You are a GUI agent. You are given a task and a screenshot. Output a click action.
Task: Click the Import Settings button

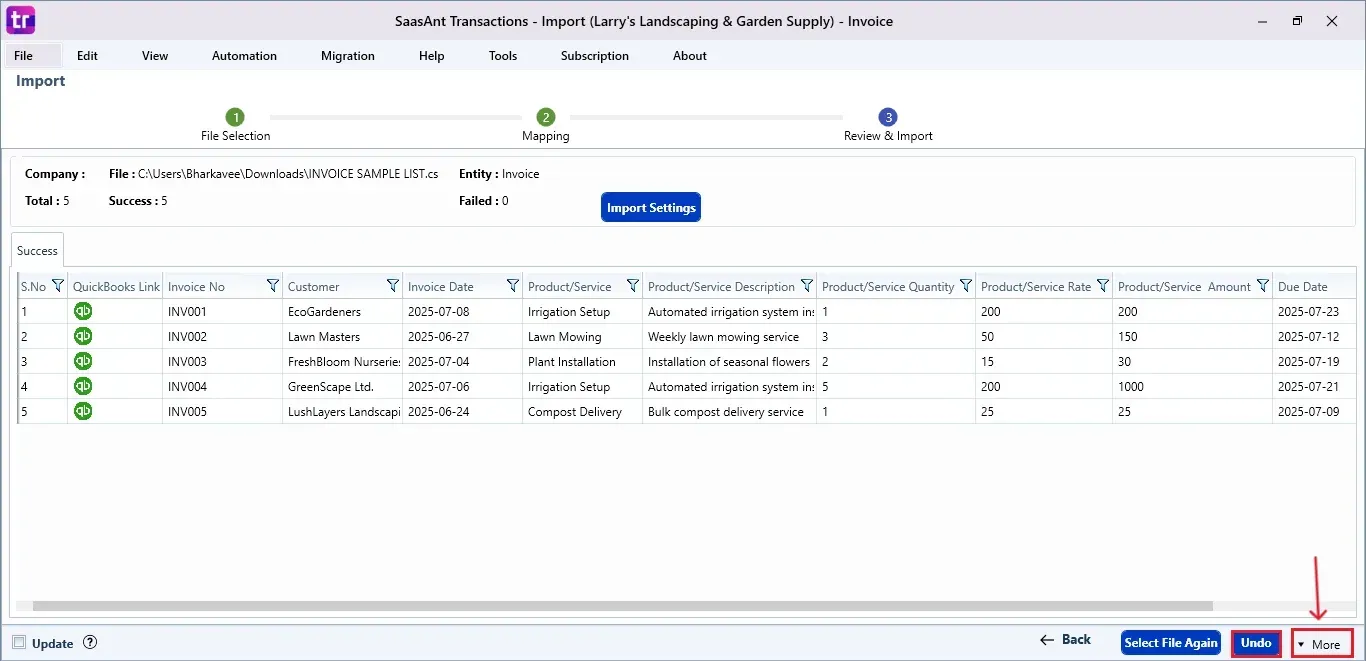pos(651,207)
